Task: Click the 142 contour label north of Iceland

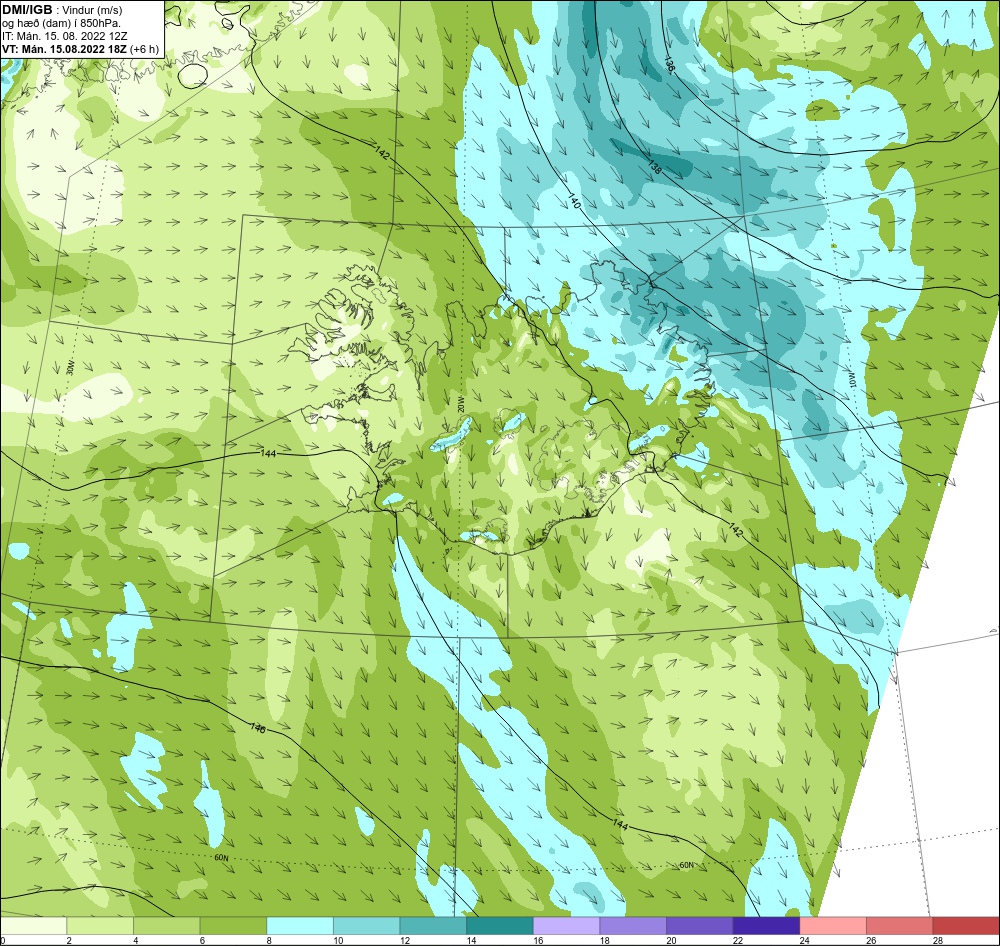Action: pos(381,153)
